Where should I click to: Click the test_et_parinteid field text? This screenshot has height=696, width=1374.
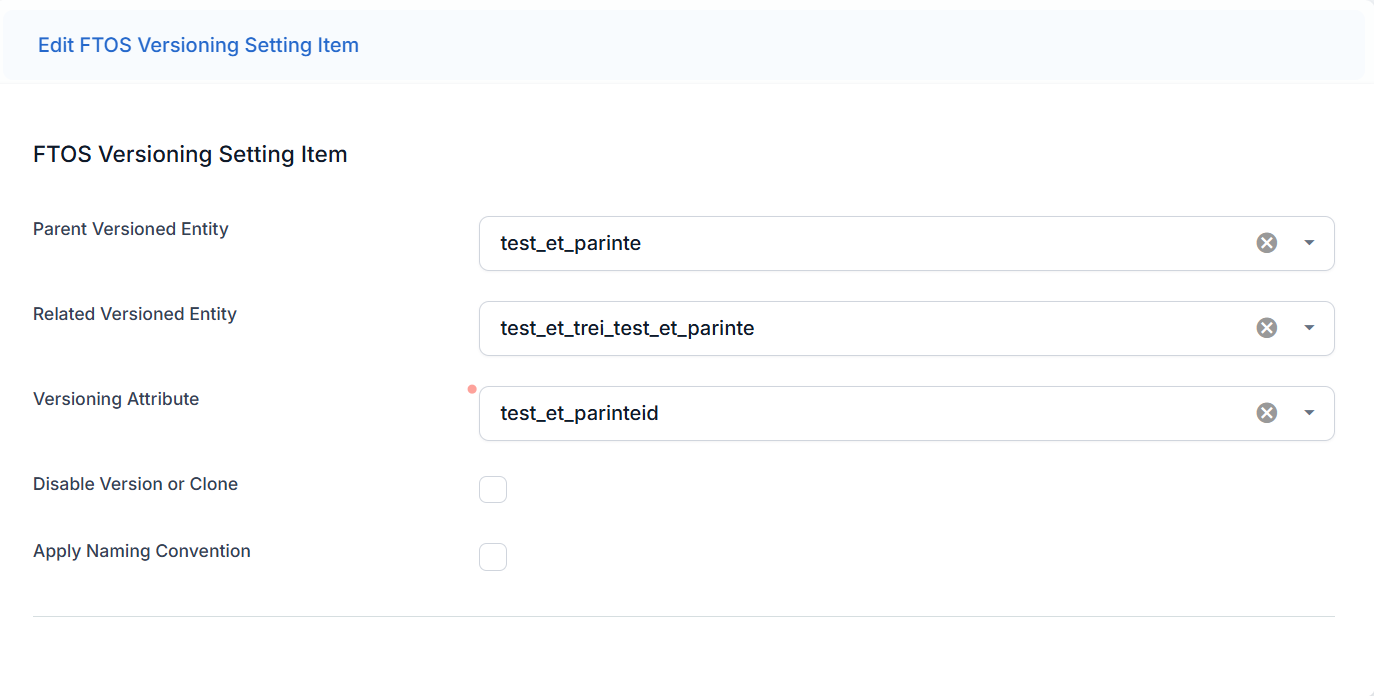click(579, 413)
